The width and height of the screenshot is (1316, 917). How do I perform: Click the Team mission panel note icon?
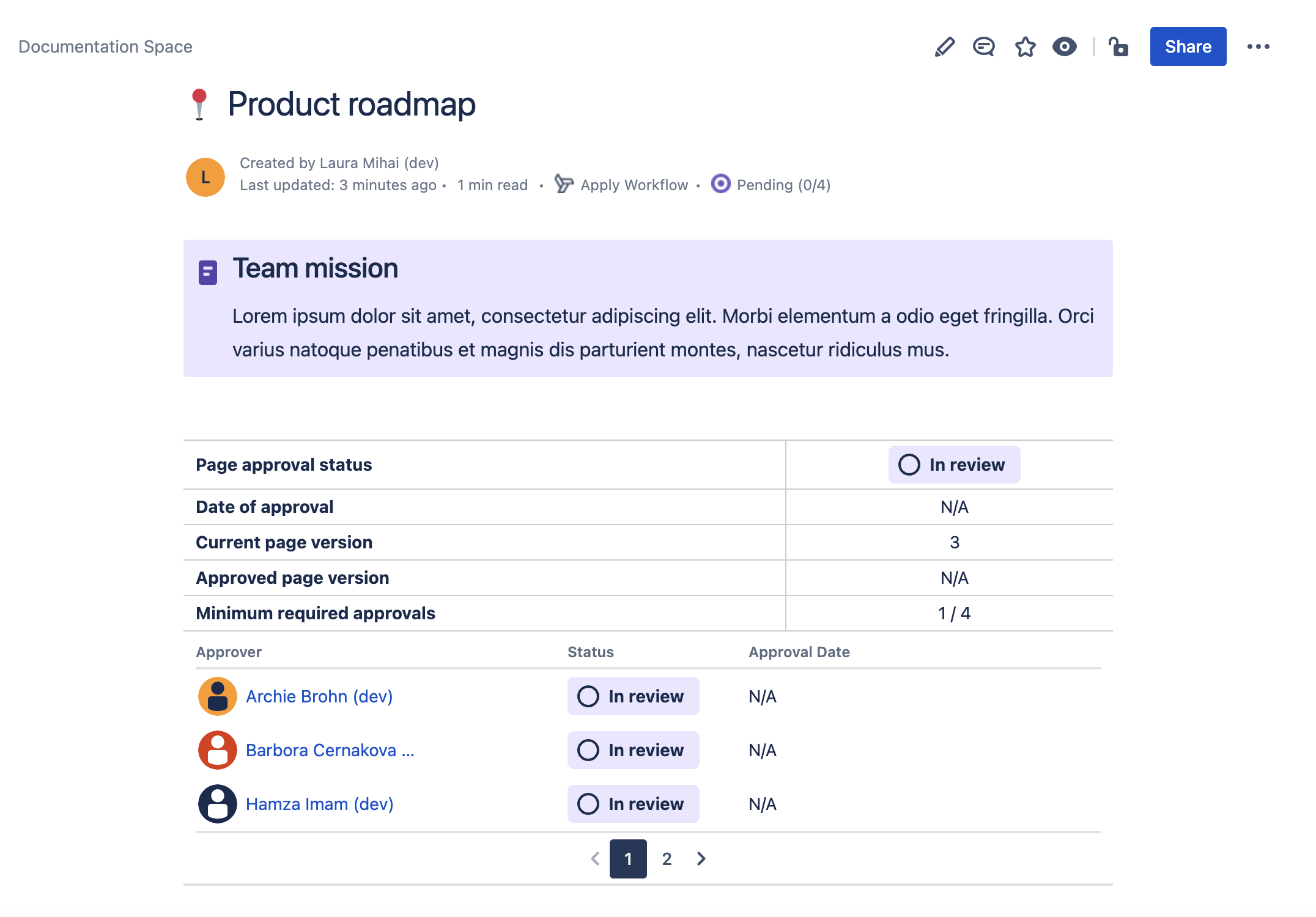point(208,273)
